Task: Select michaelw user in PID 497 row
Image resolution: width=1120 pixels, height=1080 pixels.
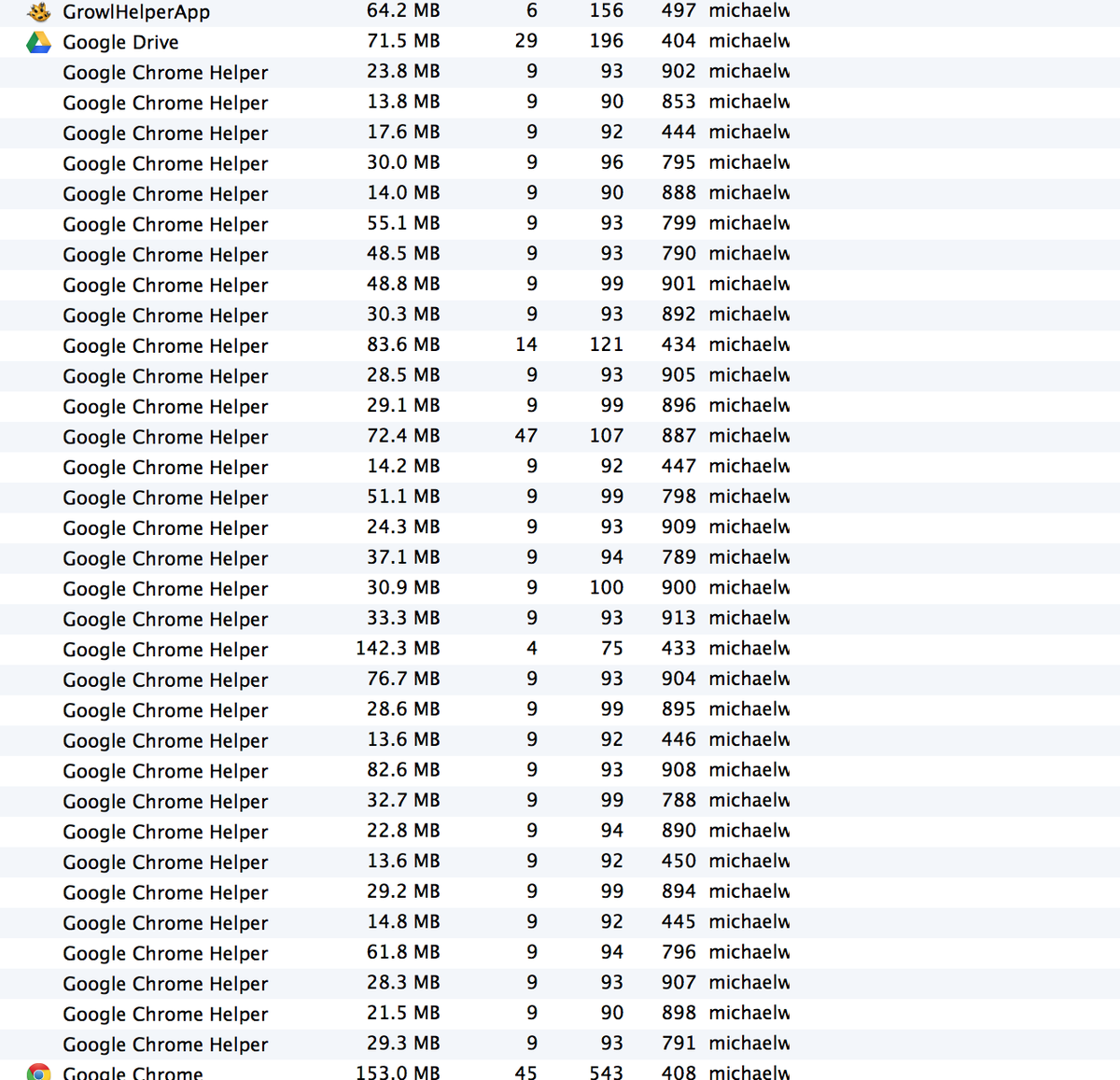Action: 749,10
